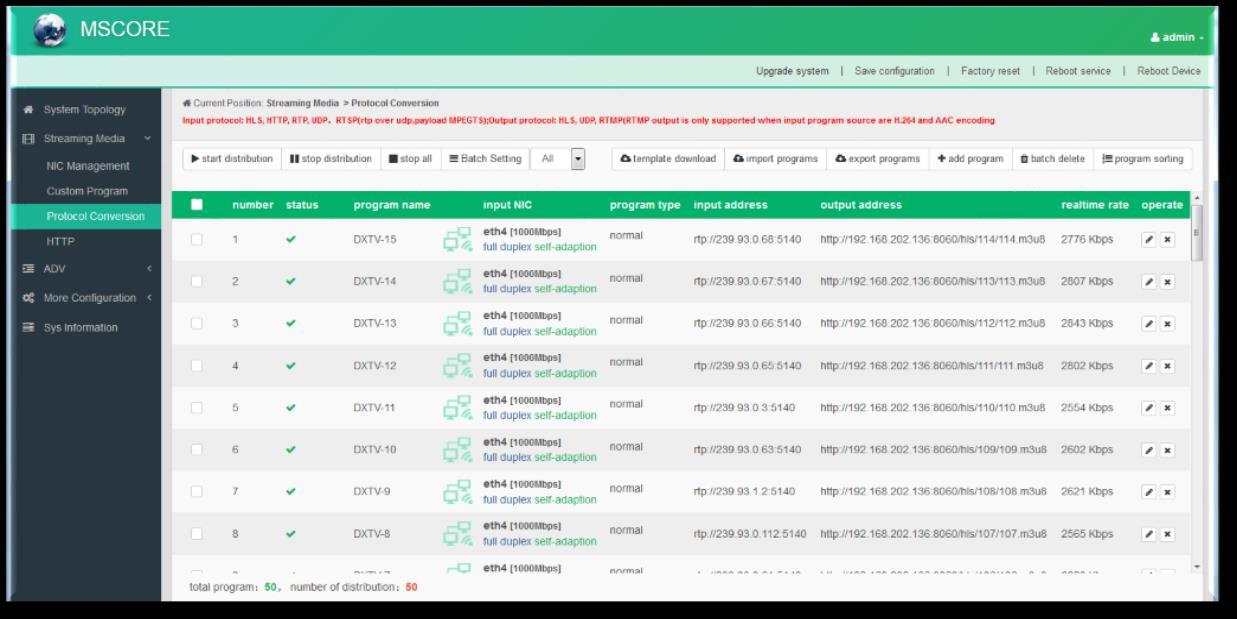The image size is (1237, 619).
Task: Check the box for program number 1
Action: click(197, 240)
